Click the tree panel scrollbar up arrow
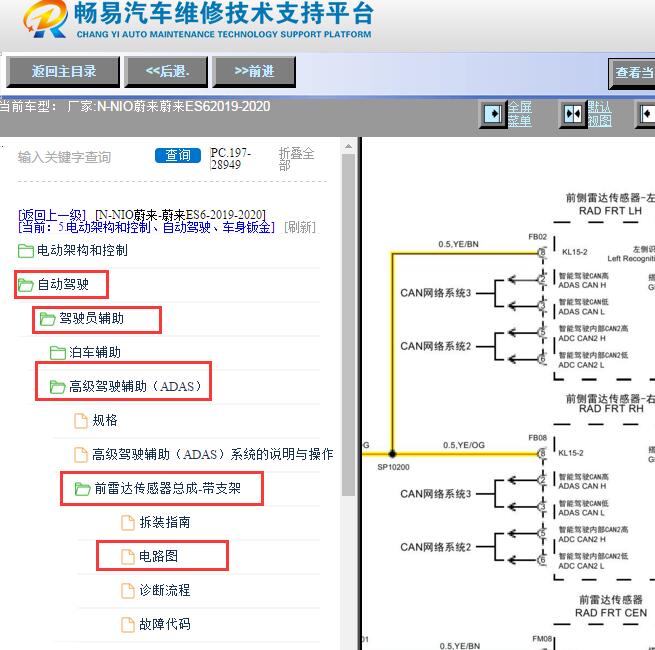This screenshot has width=655, height=650. 348,147
